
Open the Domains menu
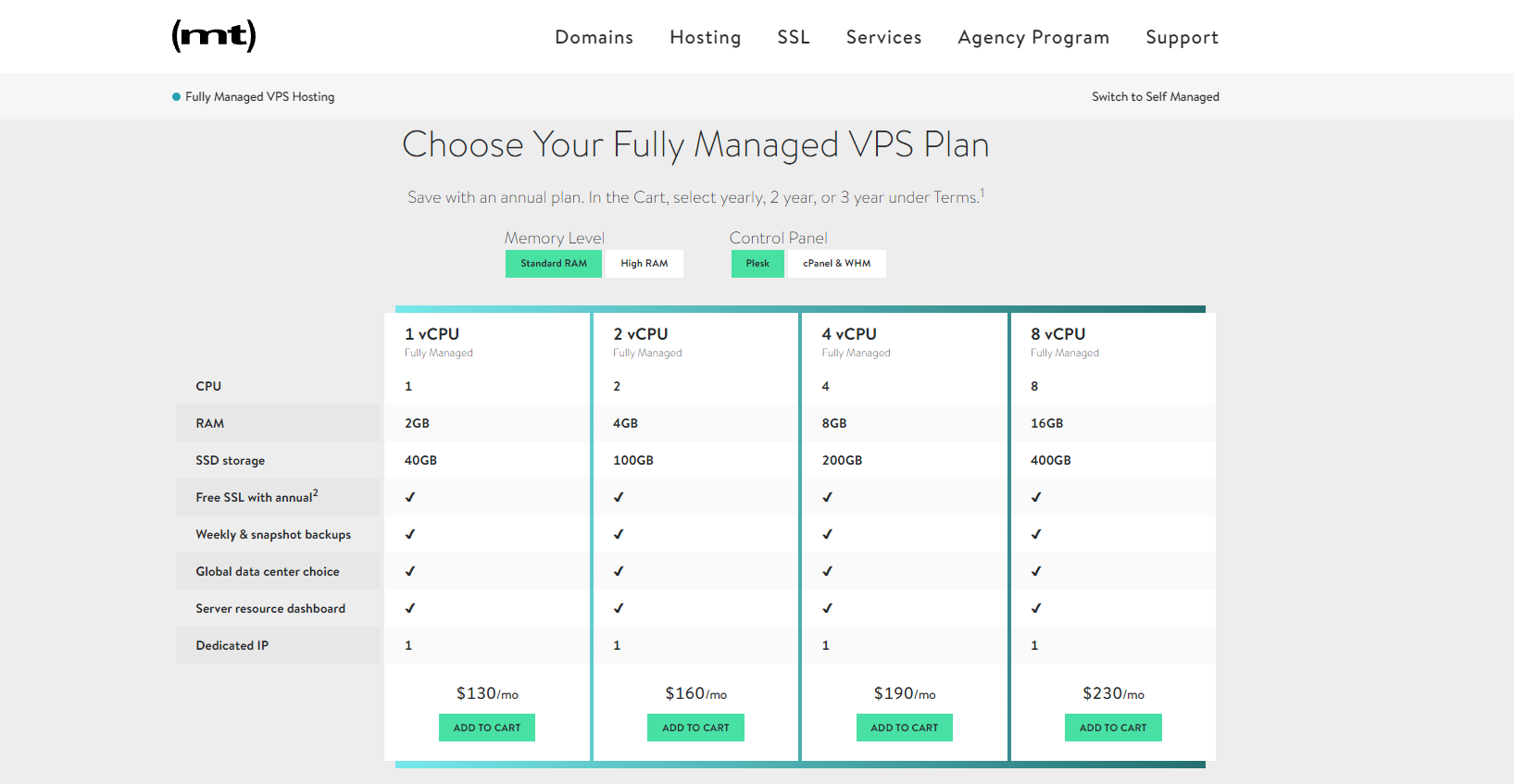pyautogui.click(x=594, y=37)
